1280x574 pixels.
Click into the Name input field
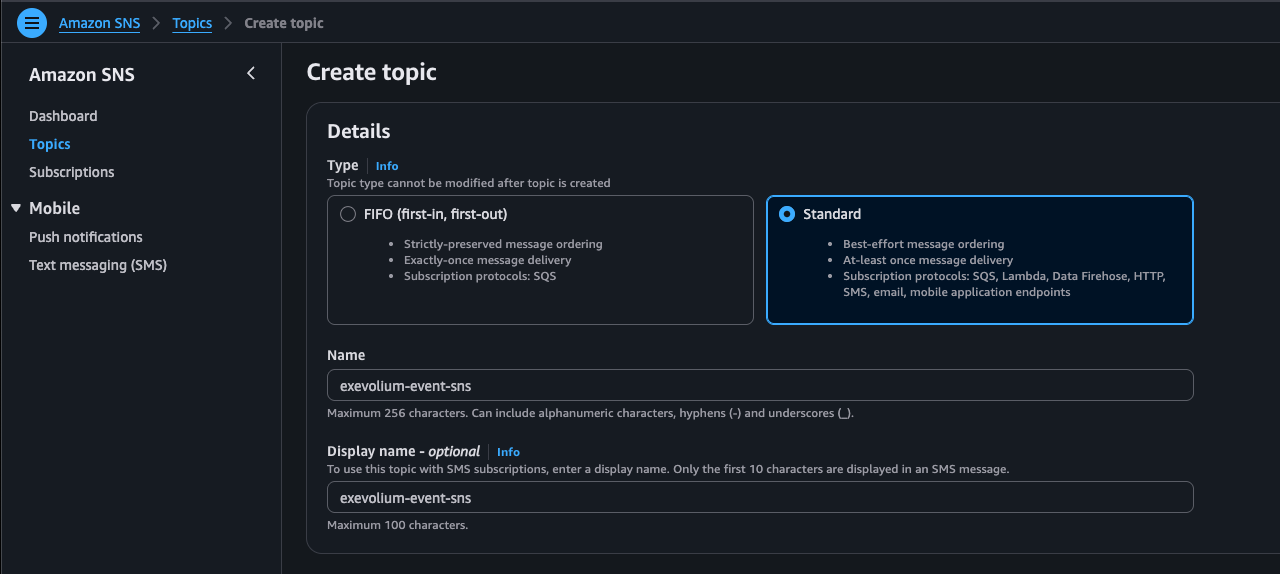pyautogui.click(x=760, y=385)
